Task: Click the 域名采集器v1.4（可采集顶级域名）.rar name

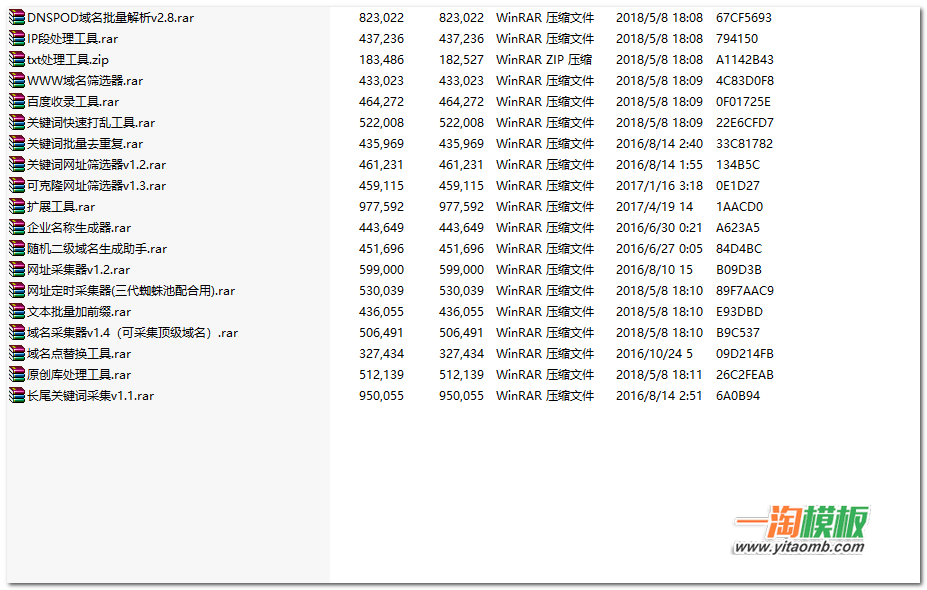Action: coord(132,332)
